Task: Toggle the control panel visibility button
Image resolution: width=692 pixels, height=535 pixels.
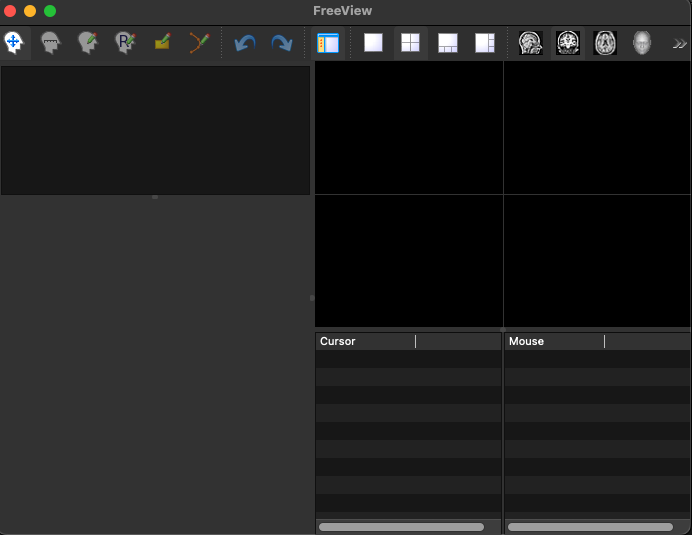Action: [x=328, y=43]
